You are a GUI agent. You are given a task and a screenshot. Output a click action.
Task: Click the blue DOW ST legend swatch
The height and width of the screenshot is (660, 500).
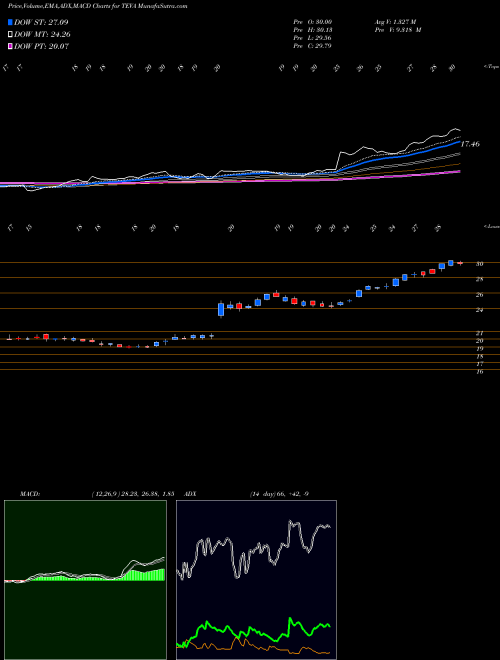[x=10, y=22]
